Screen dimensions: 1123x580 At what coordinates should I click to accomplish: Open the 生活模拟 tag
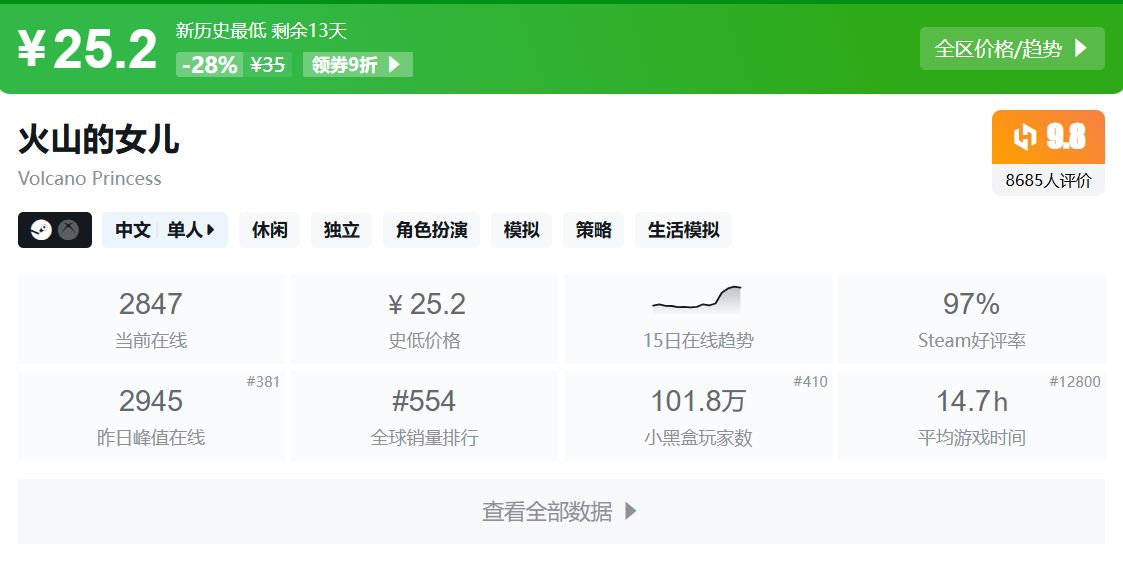683,230
